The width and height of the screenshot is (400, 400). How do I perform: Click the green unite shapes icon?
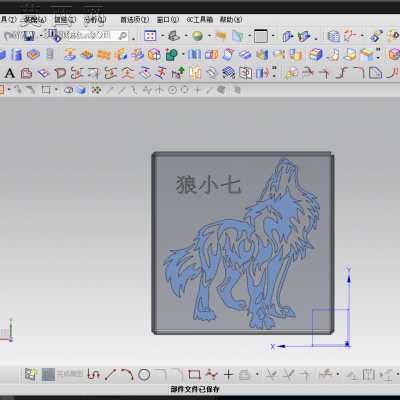[x=172, y=54]
